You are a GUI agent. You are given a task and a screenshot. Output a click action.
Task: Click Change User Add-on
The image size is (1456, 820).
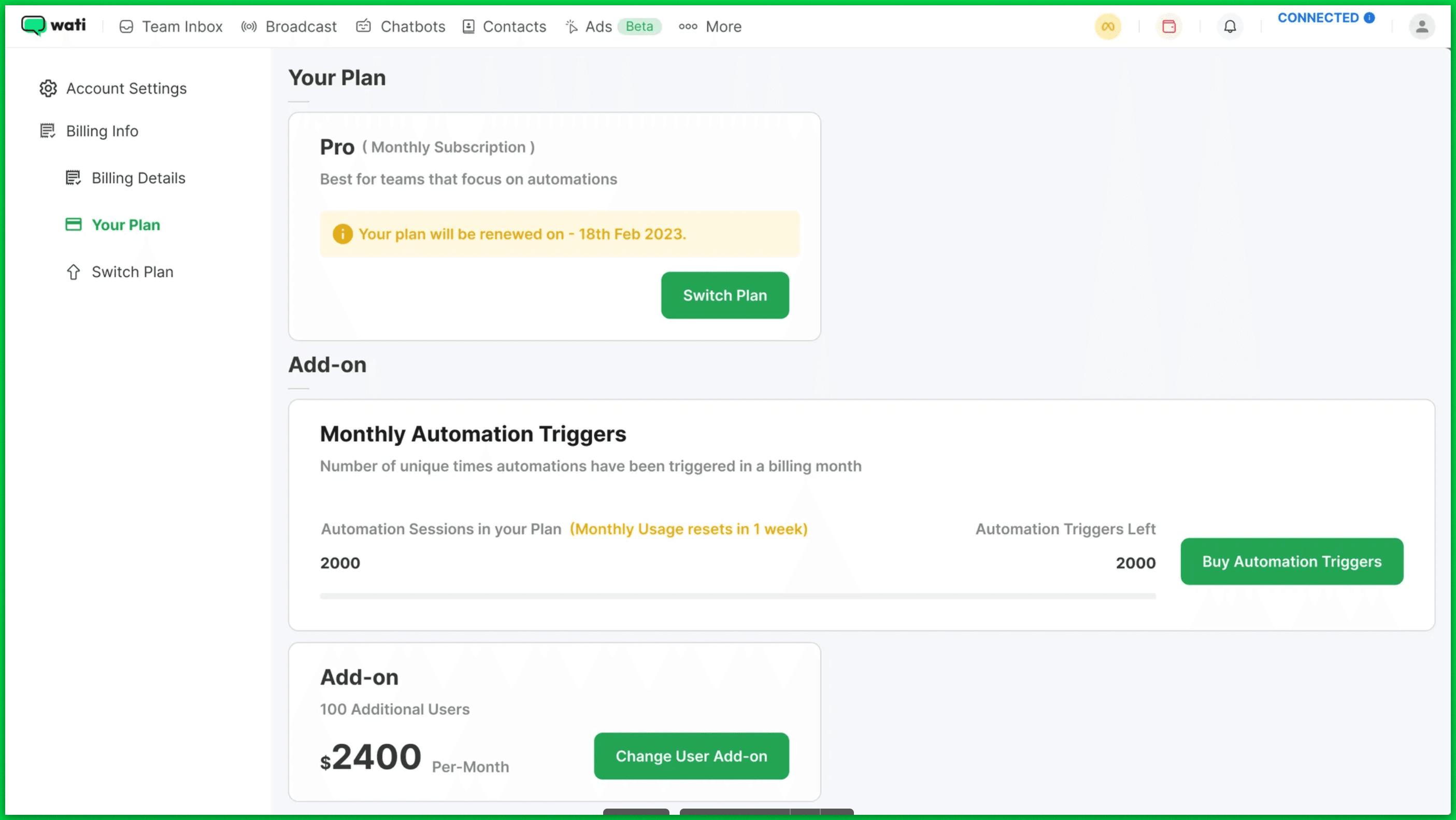click(x=691, y=756)
